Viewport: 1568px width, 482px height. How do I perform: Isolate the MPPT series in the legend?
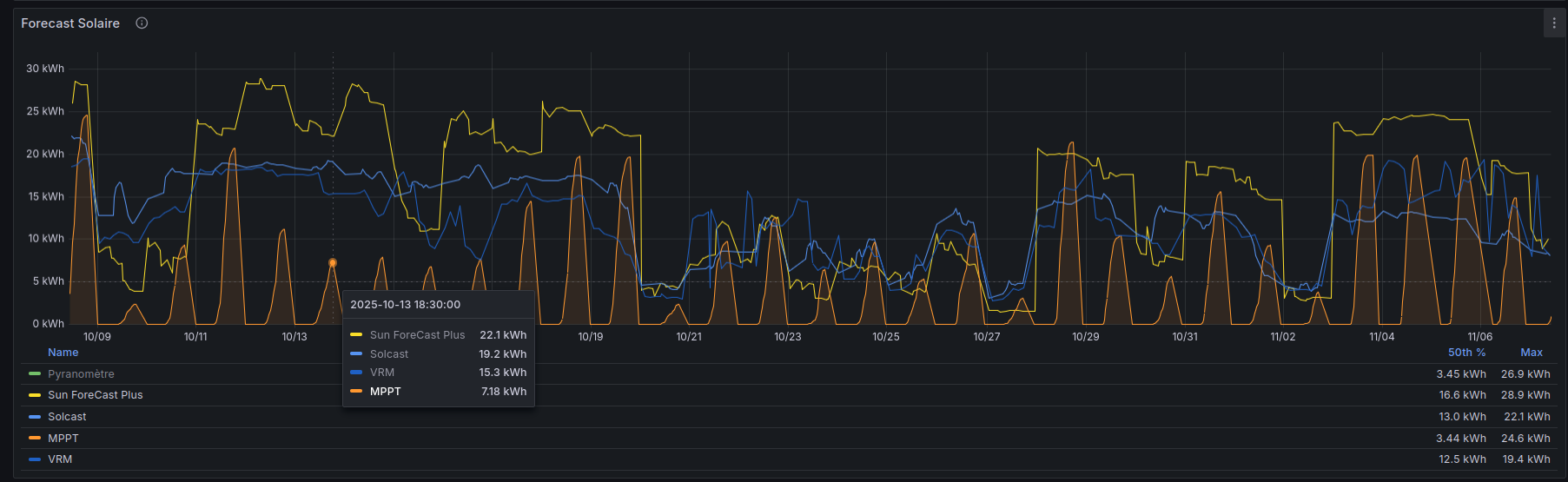coord(63,439)
